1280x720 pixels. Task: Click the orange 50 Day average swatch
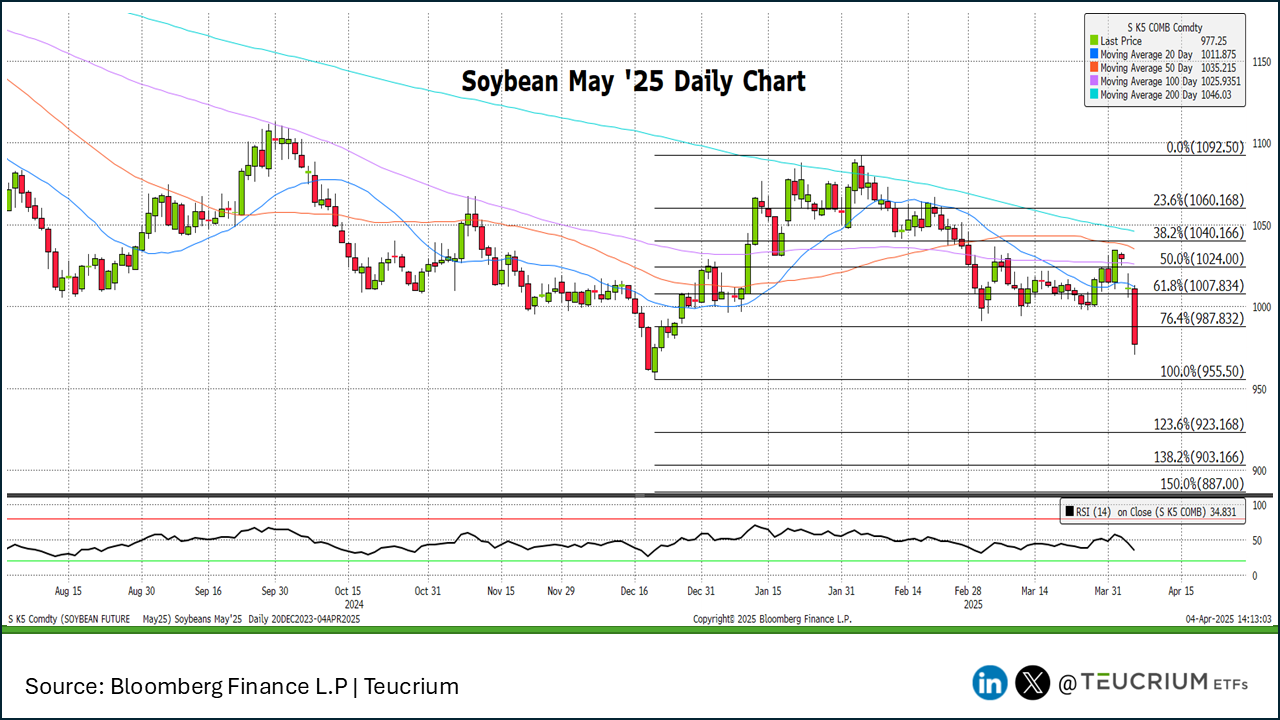pyautogui.click(x=1093, y=68)
